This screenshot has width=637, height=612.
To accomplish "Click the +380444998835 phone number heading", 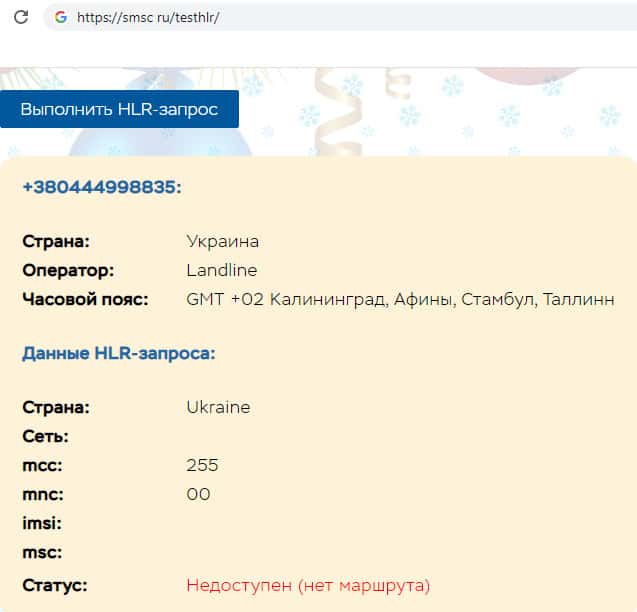I will 102,187.
